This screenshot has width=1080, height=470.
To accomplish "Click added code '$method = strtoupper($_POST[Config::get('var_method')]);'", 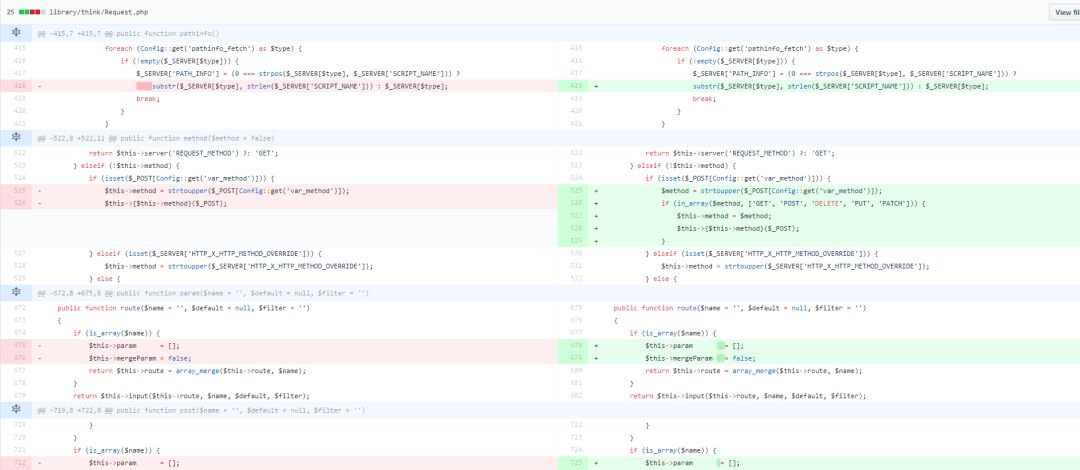I will [x=771, y=191].
